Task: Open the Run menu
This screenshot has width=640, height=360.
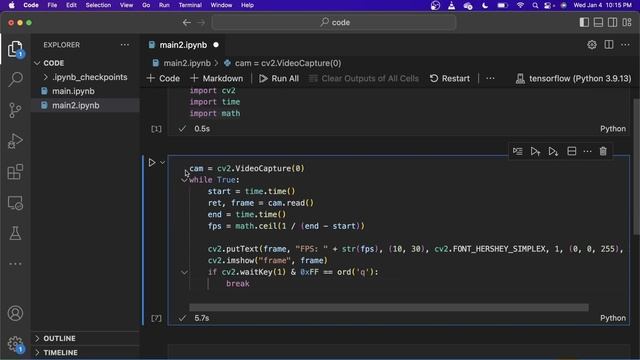Action: tap(164, 5)
